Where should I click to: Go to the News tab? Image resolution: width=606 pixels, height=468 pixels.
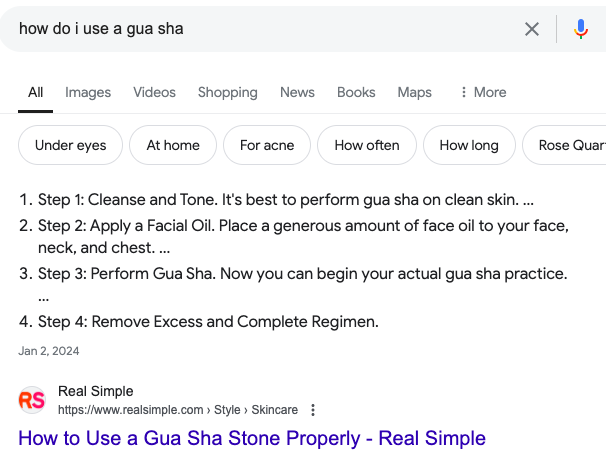[x=297, y=92]
